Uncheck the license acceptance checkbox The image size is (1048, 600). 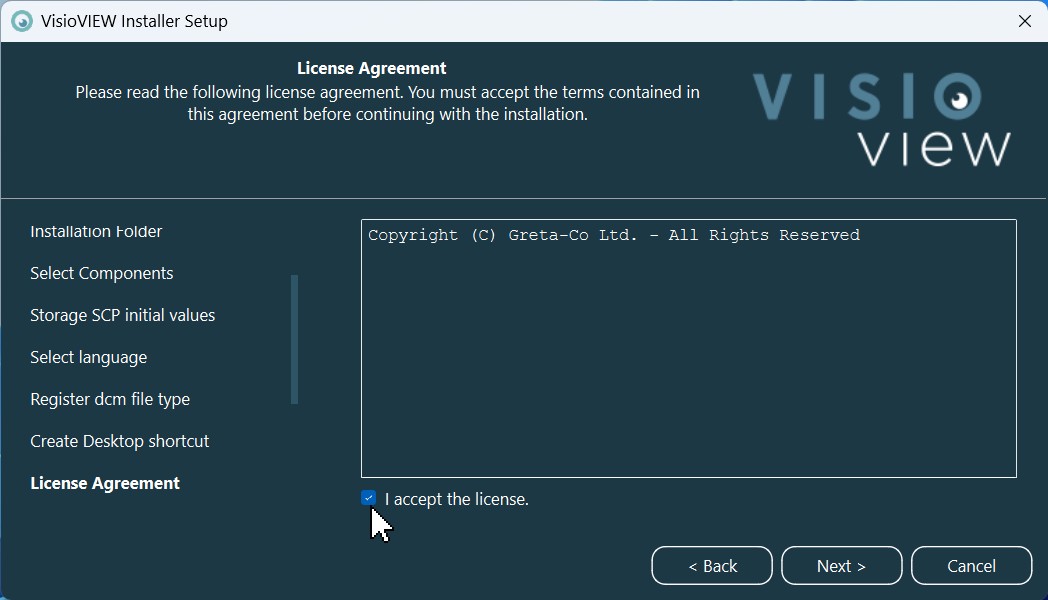click(x=369, y=498)
